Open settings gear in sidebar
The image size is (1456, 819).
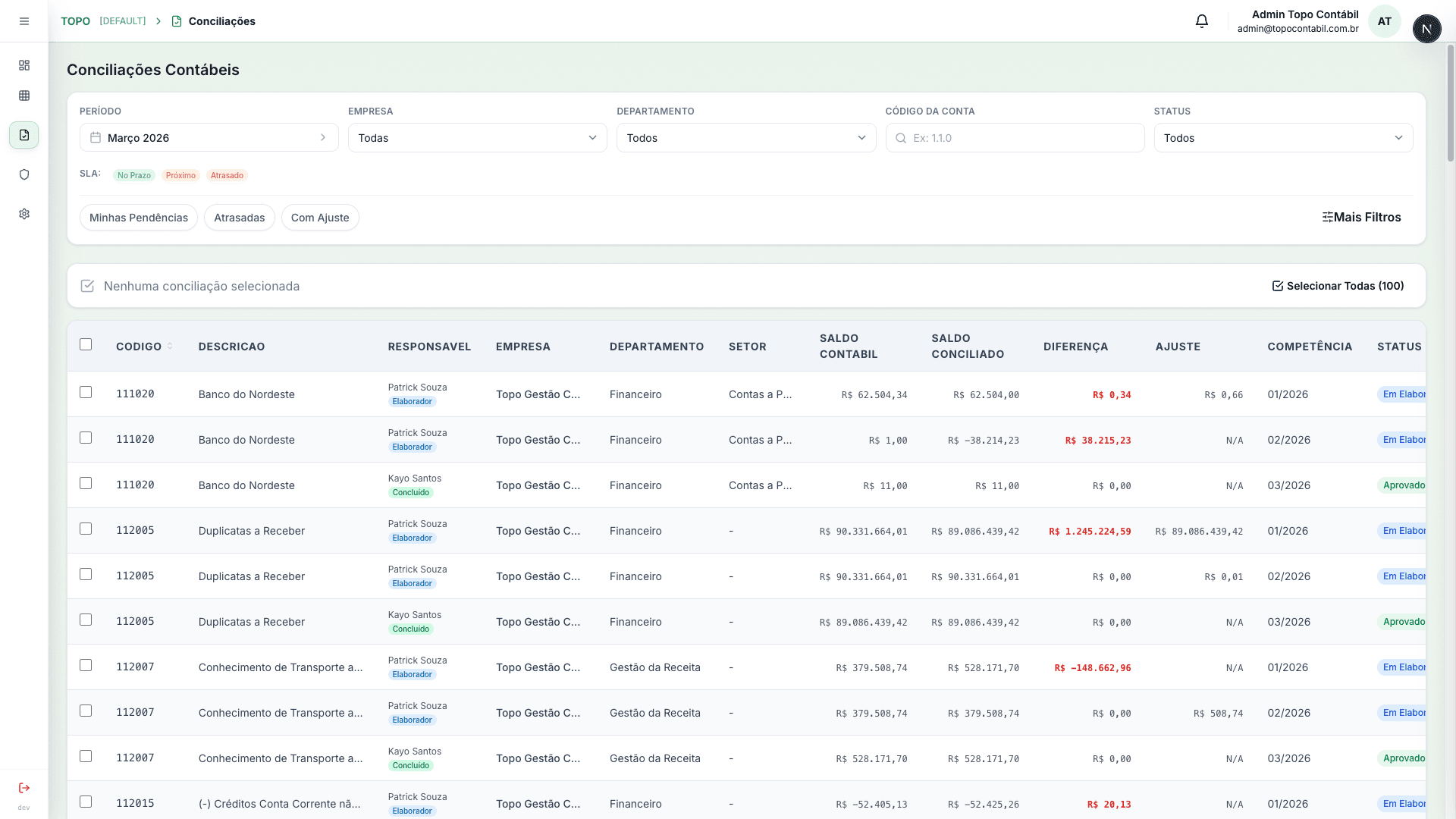[x=24, y=214]
